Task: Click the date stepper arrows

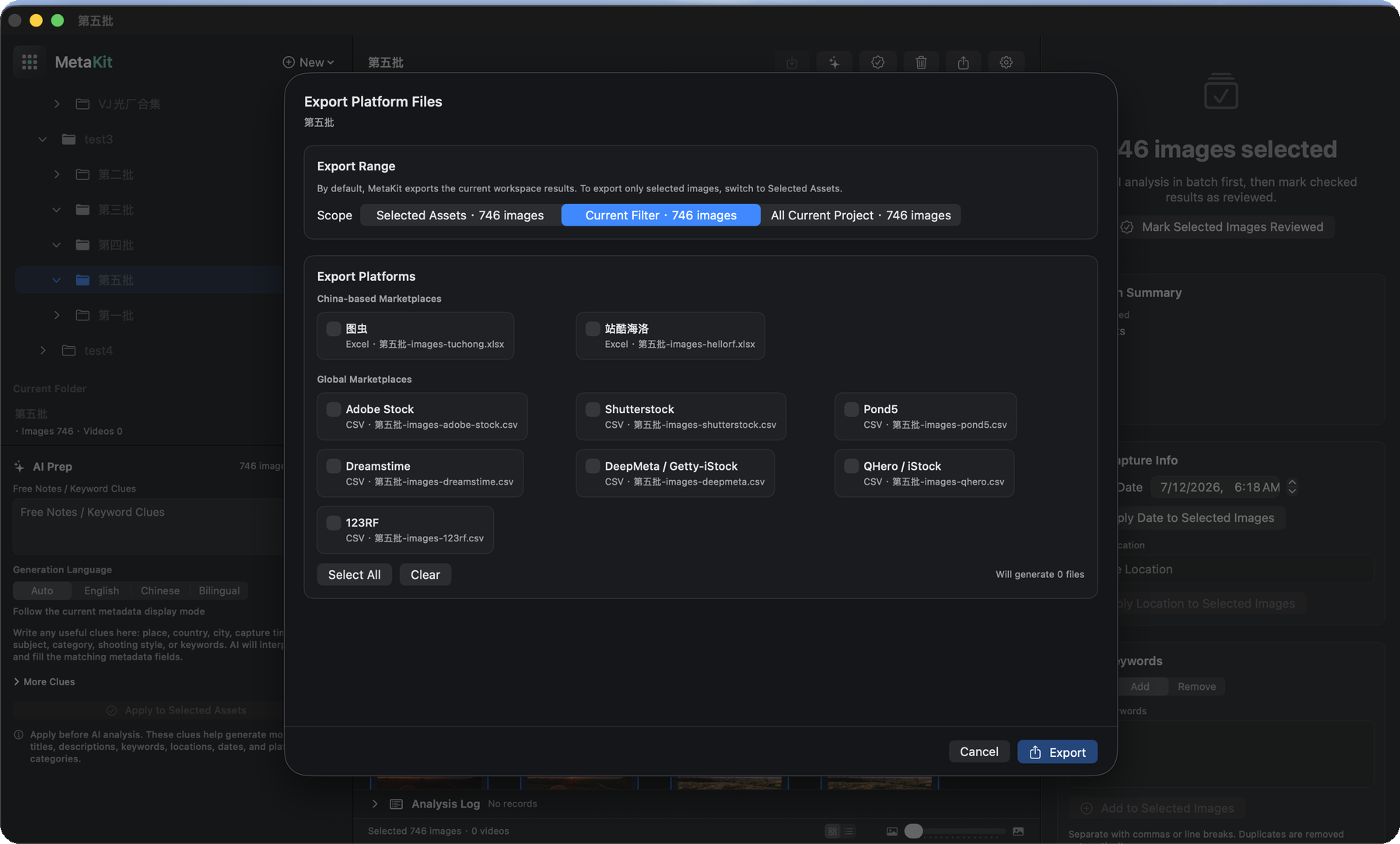Action: (1292, 487)
